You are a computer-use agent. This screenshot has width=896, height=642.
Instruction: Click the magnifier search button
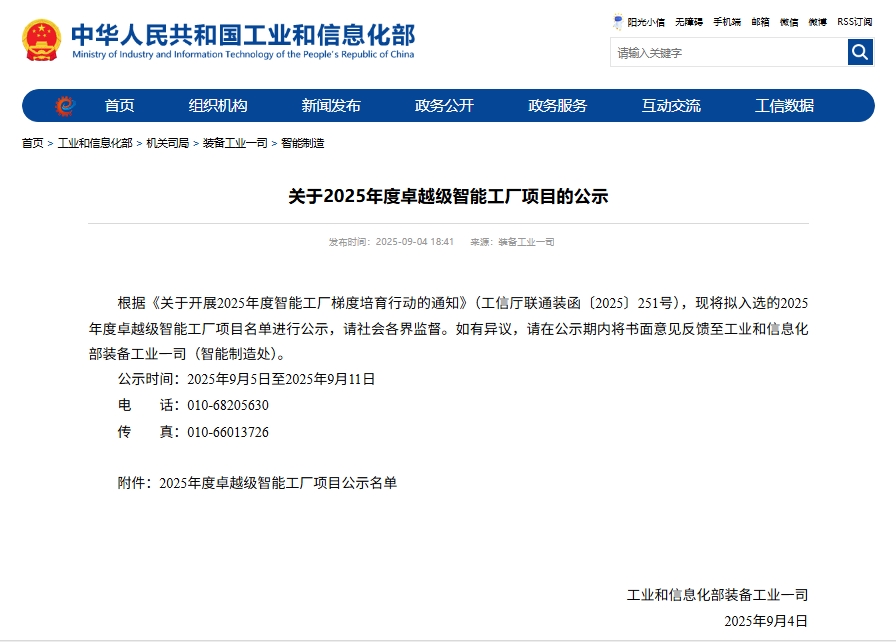[x=860, y=52]
